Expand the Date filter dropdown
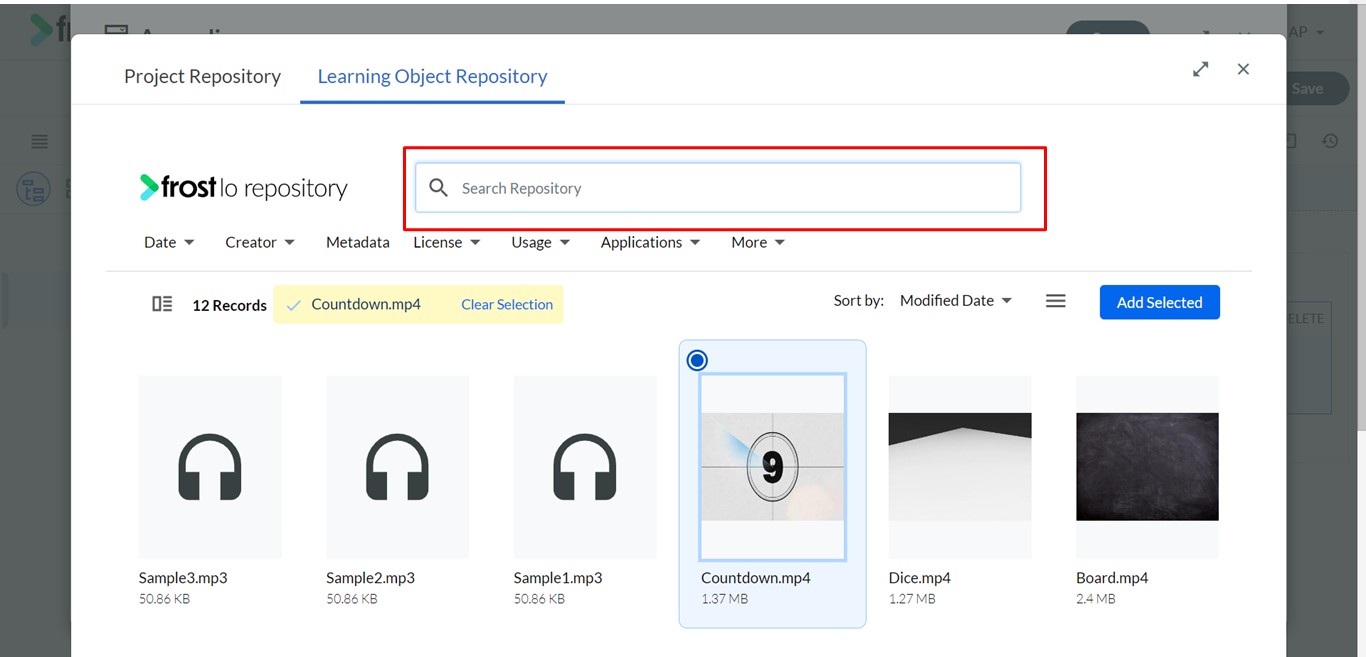 169,242
